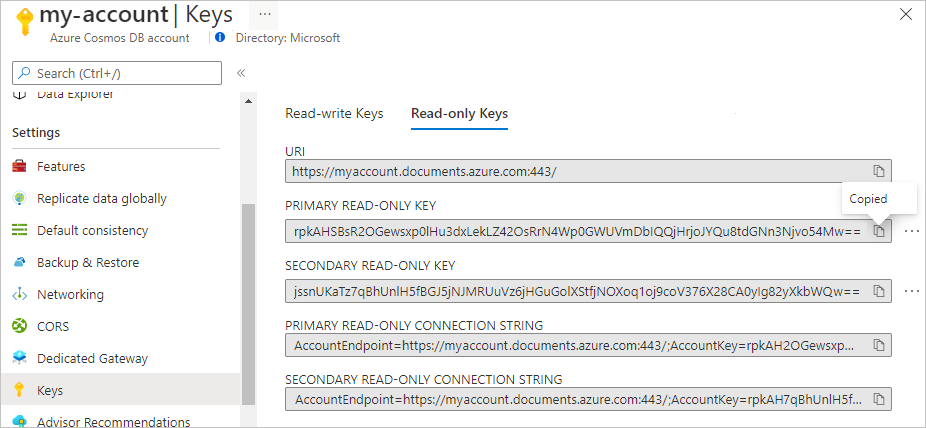Click the Backup & Restore cloud icon
The height and width of the screenshot is (428, 926).
click(19, 263)
